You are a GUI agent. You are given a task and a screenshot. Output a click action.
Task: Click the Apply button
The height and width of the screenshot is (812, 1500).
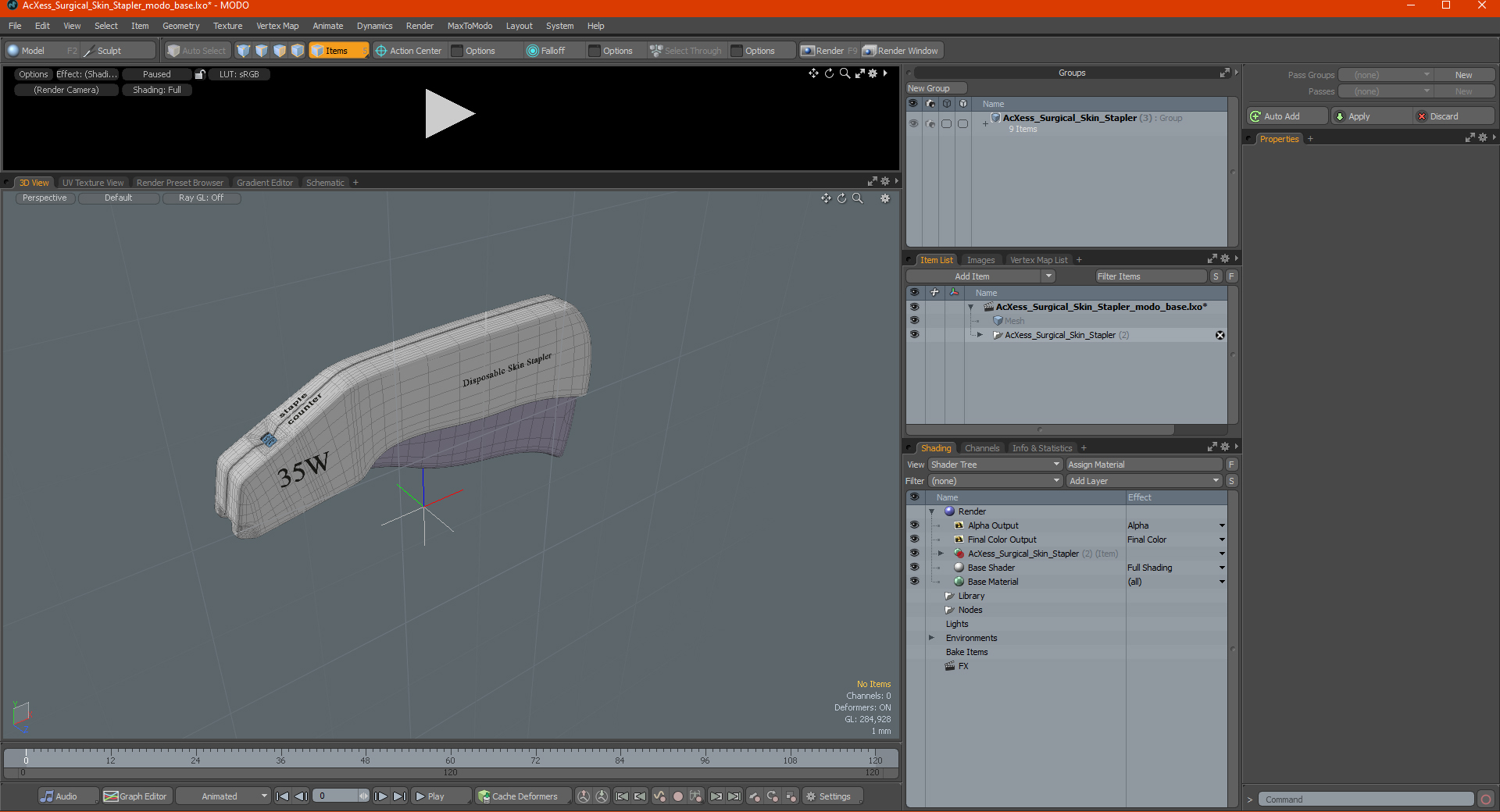tap(1372, 116)
